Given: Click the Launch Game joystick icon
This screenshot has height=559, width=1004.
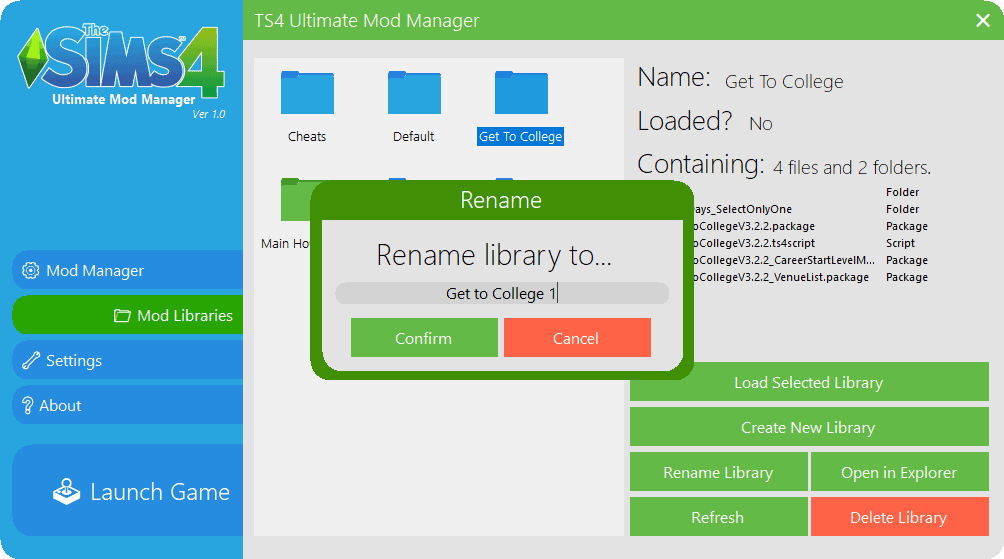Looking at the screenshot, I should [67, 492].
